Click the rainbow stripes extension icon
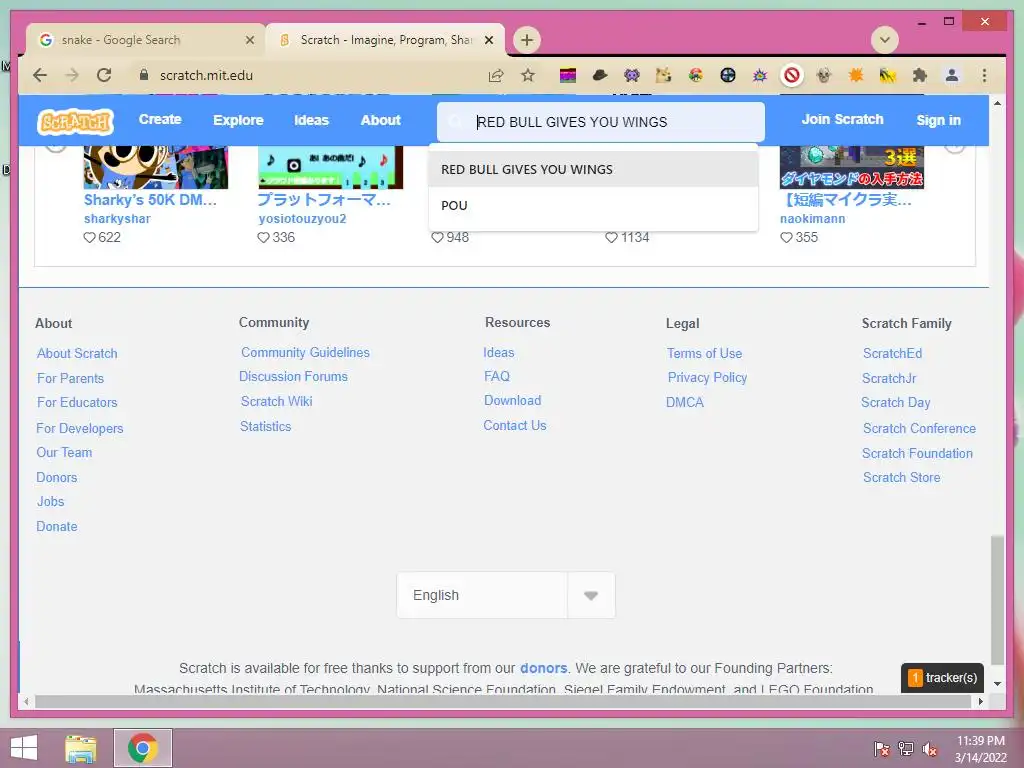Image resolution: width=1024 pixels, height=768 pixels. [x=568, y=76]
